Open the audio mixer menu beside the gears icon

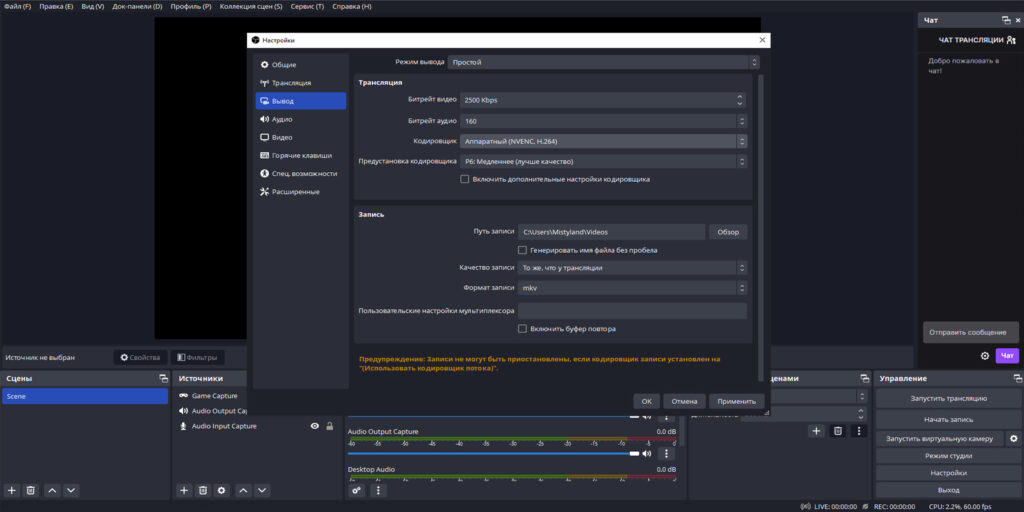[x=378, y=490]
